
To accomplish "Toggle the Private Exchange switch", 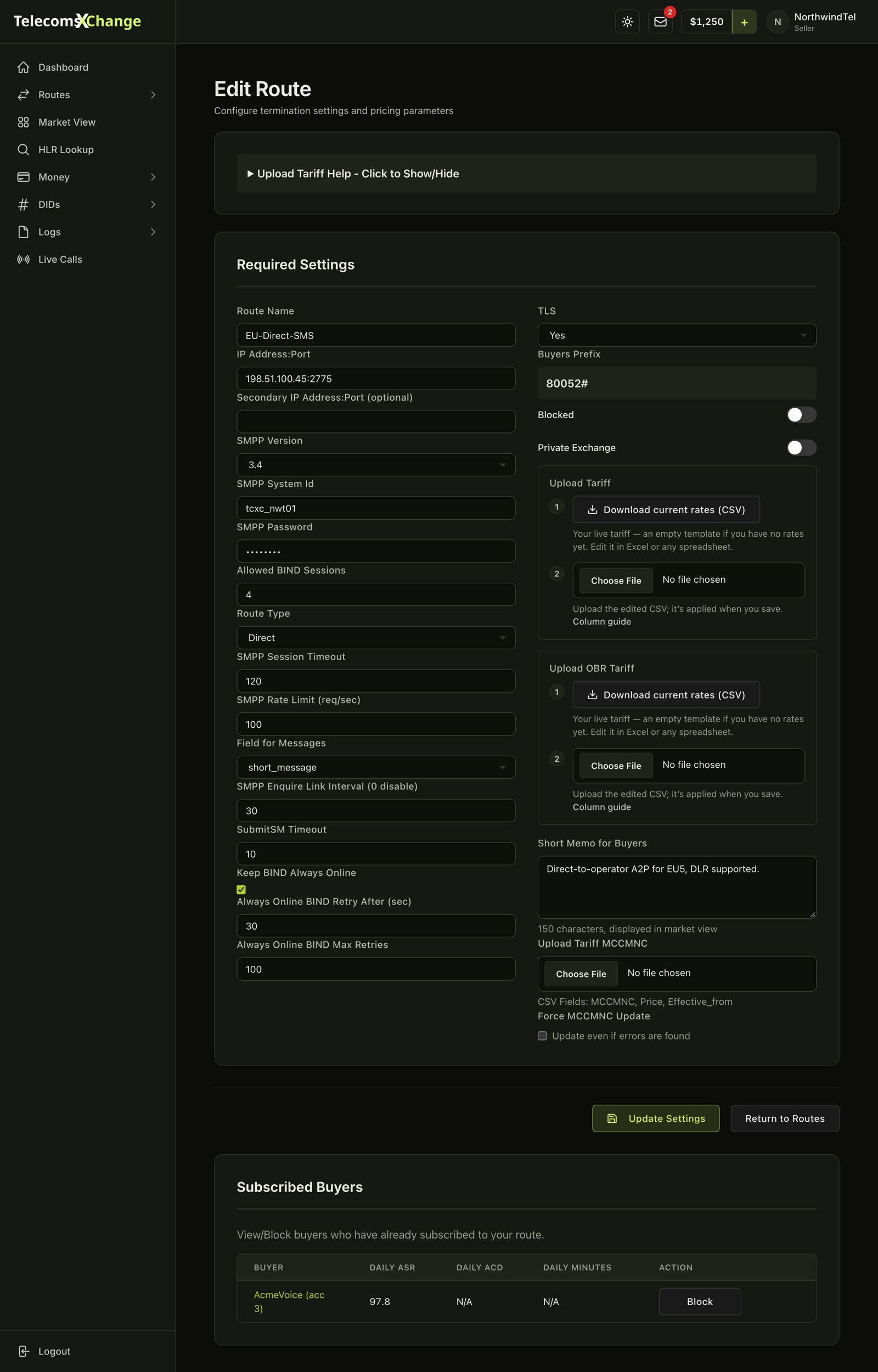I will [x=801, y=447].
